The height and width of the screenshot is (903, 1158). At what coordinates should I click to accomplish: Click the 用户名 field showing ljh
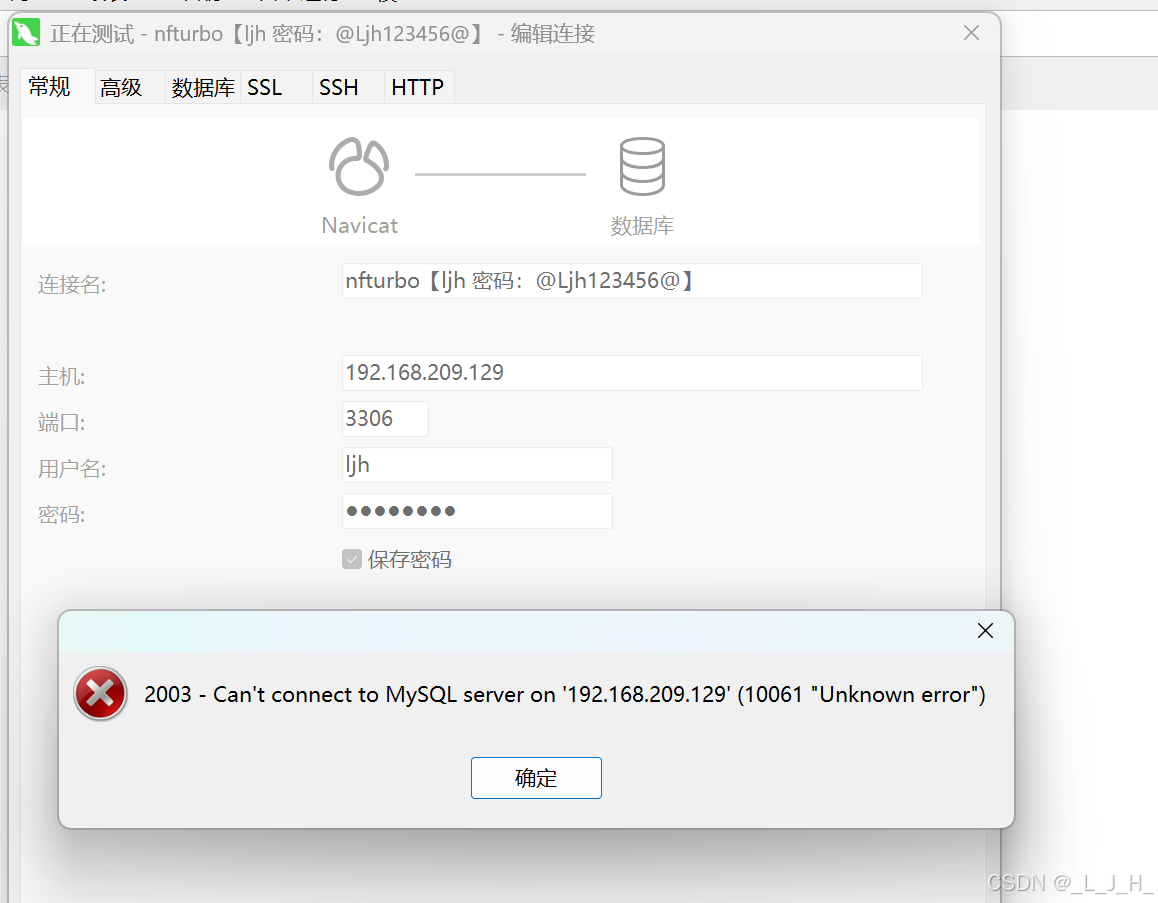pos(477,465)
